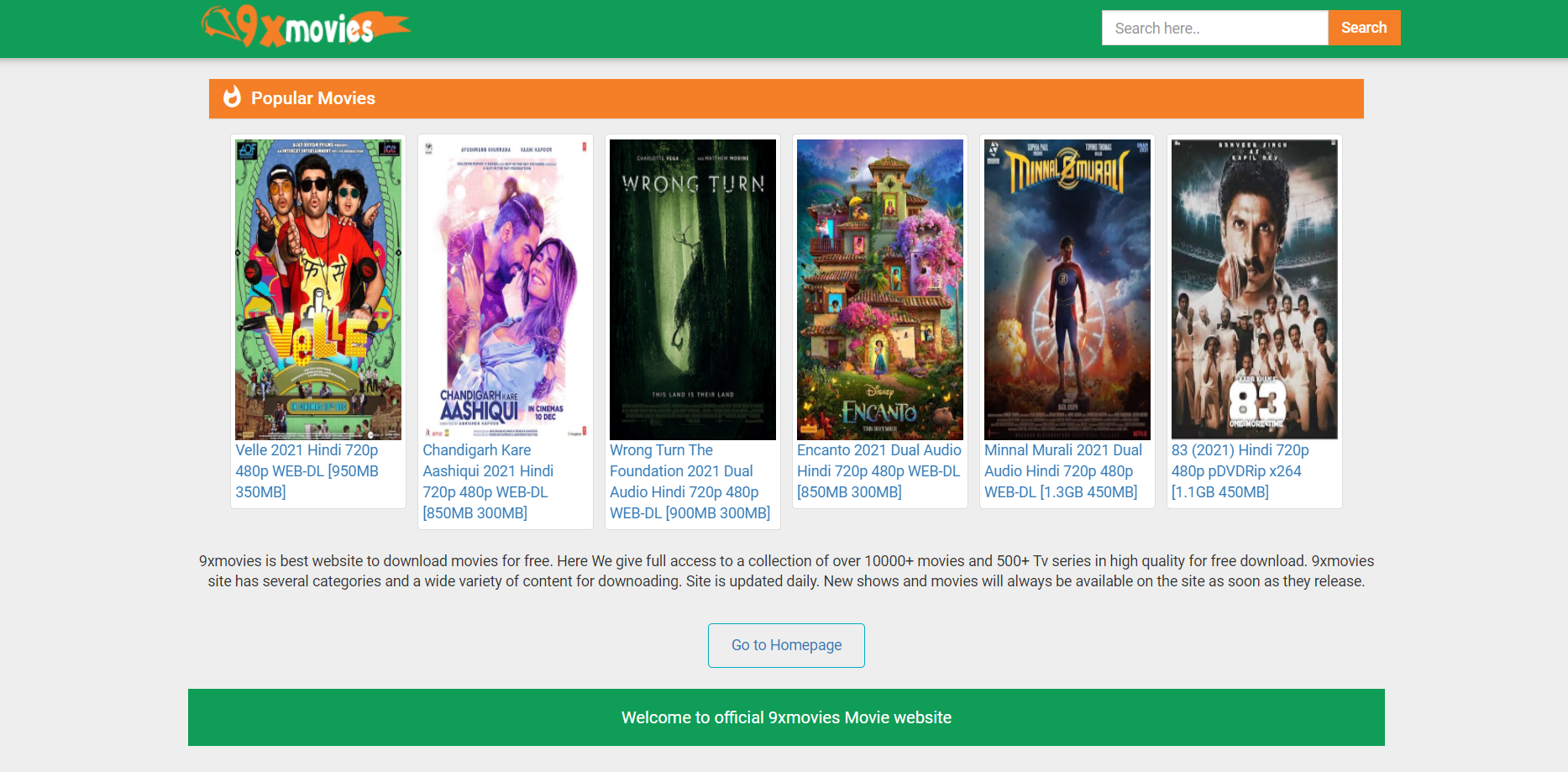This screenshot has height=772, width=1568.
Task: Open Minnal Murali 2021 Dual Audio link
Action: (x=1062, y=470)
